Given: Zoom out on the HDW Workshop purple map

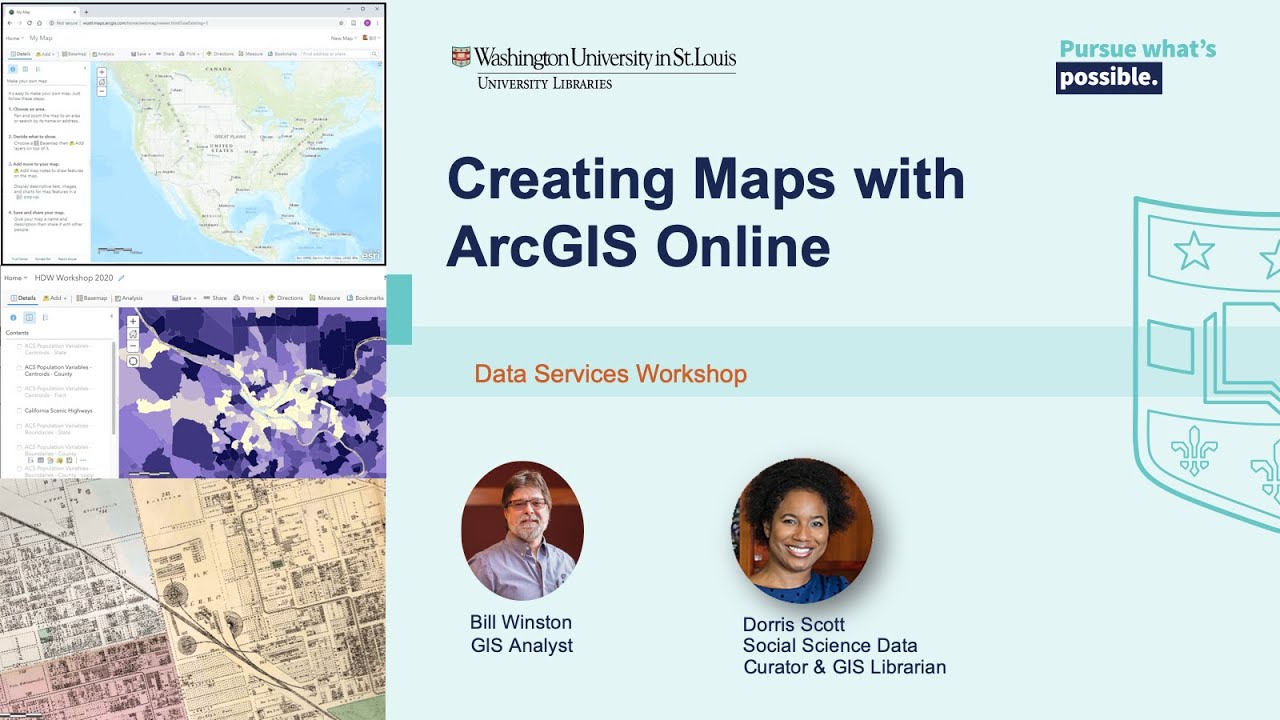Looking at the screenshot, I should (x=133, y=346).
